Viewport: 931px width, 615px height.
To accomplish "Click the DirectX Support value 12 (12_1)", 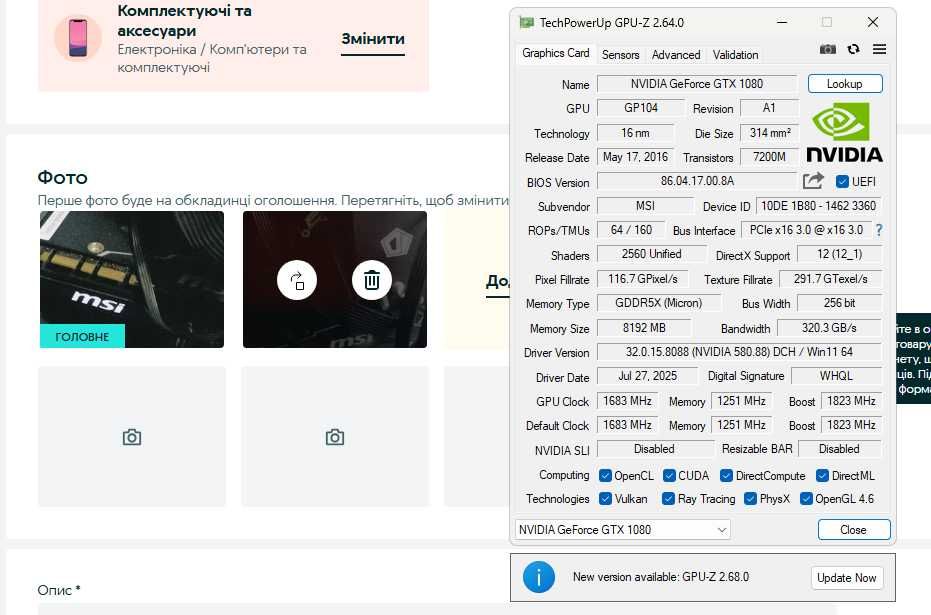I will pos(840,254).
